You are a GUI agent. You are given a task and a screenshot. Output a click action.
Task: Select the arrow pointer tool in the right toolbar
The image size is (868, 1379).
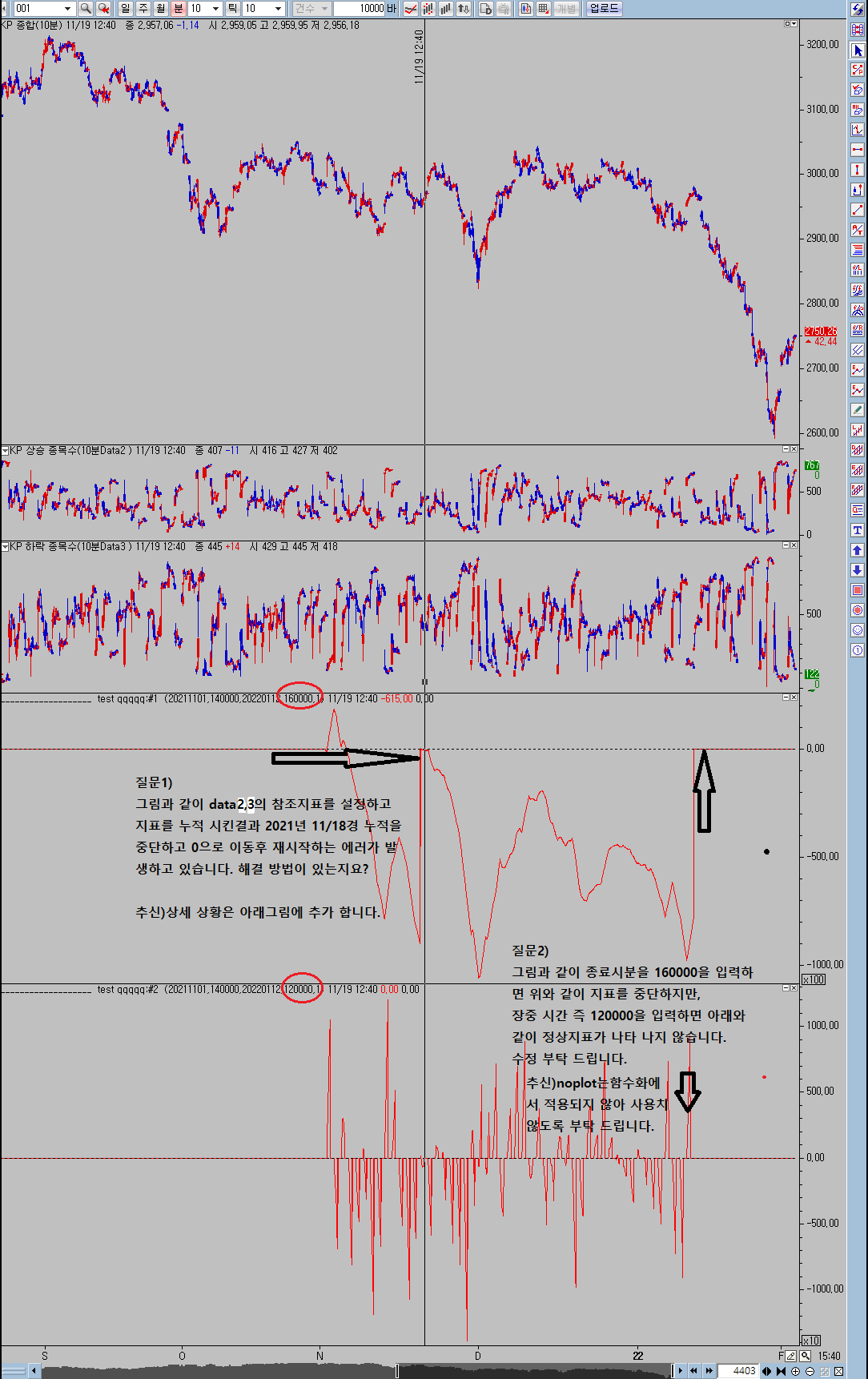coord(858,50)
